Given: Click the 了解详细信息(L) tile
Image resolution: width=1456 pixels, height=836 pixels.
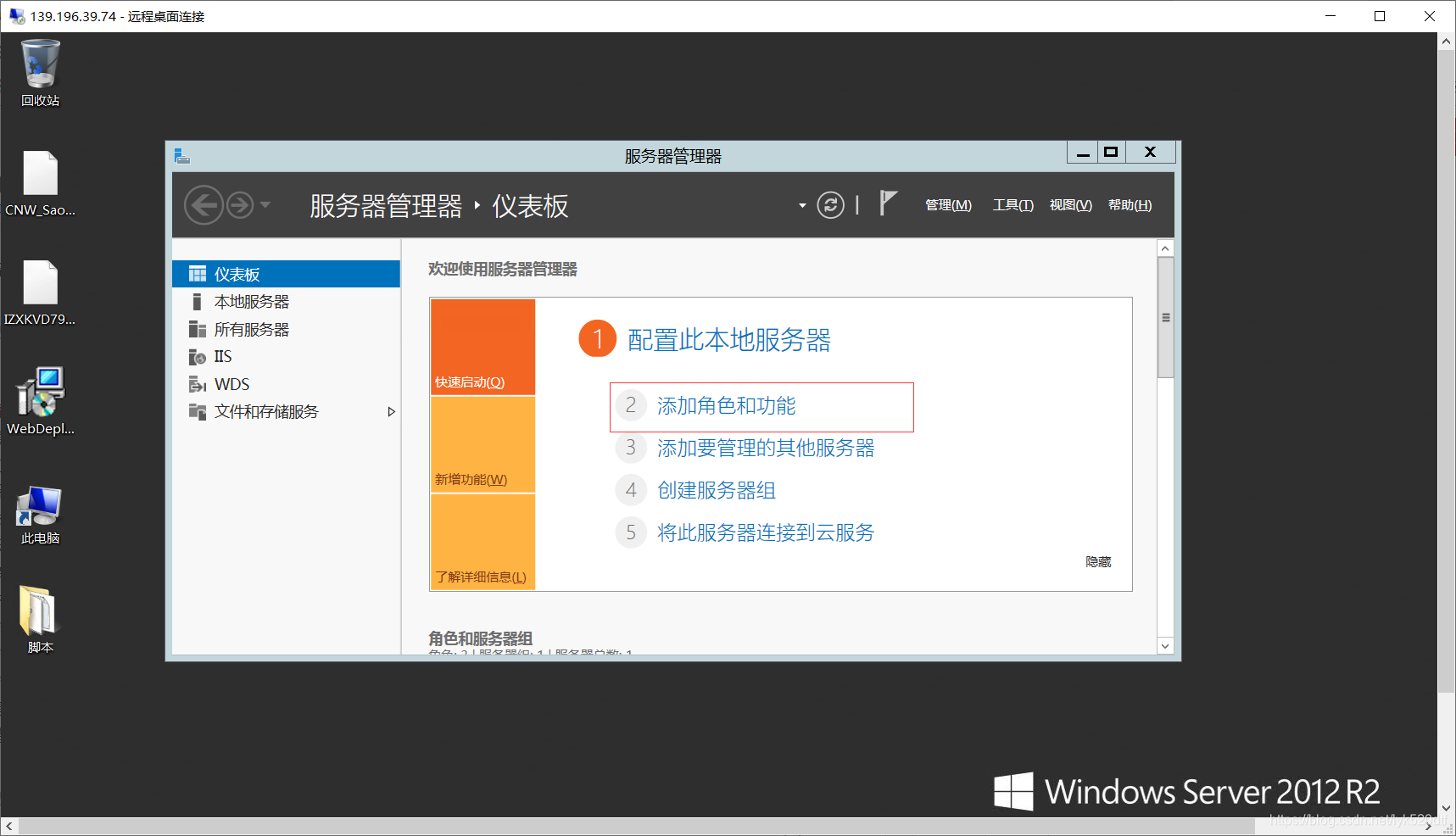Looking at the screenshot, I should [x=483, y=542].
